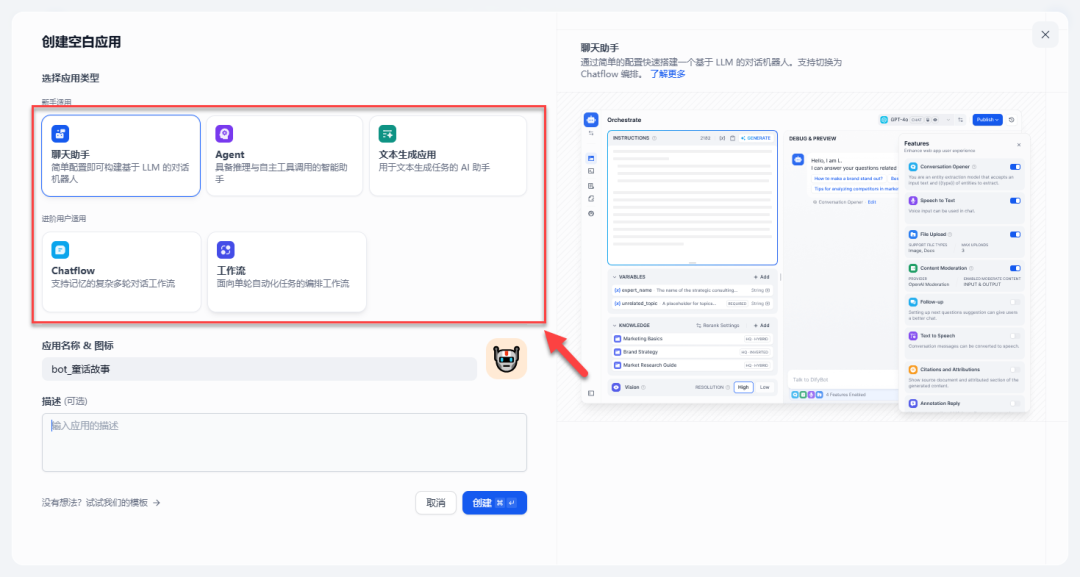The height and width of the screenshot is (577, 1080).
Task: Click the green 文本生成应用 card icon
Action: coord(387,134)
